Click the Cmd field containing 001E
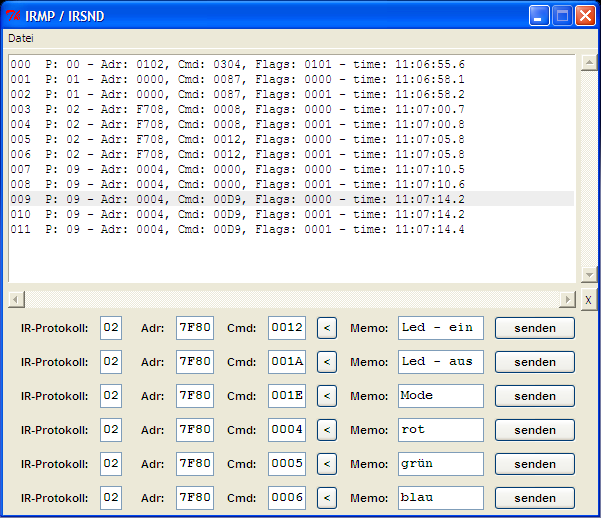 pyautogui.click(x=287, y=396)
